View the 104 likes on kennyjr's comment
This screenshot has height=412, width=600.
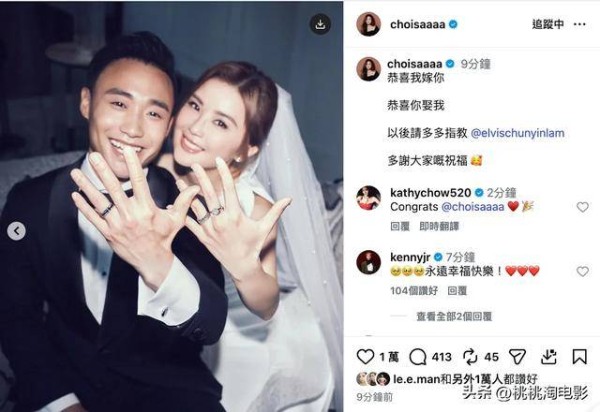point(414,291)
